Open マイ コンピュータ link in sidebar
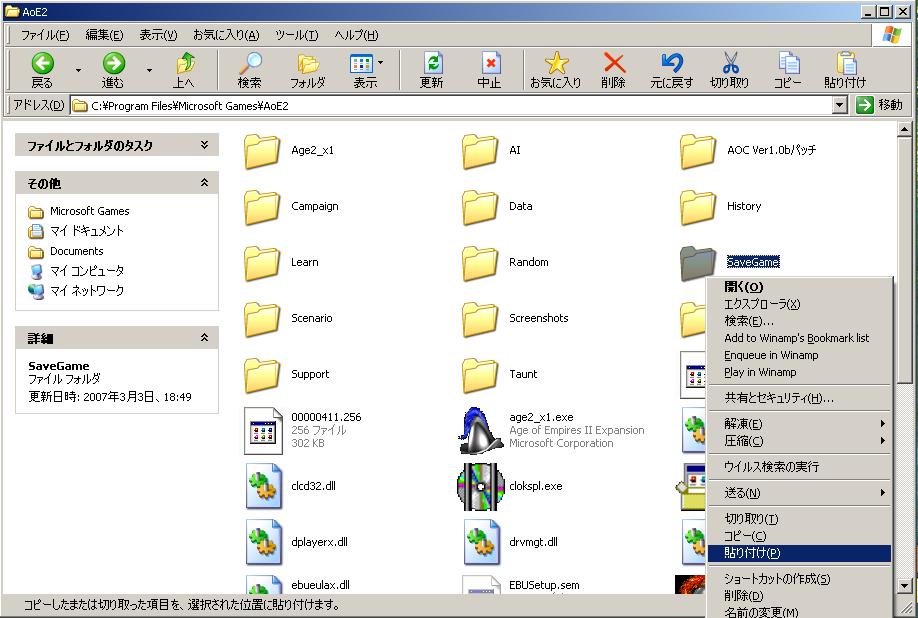 click(87, 271)
